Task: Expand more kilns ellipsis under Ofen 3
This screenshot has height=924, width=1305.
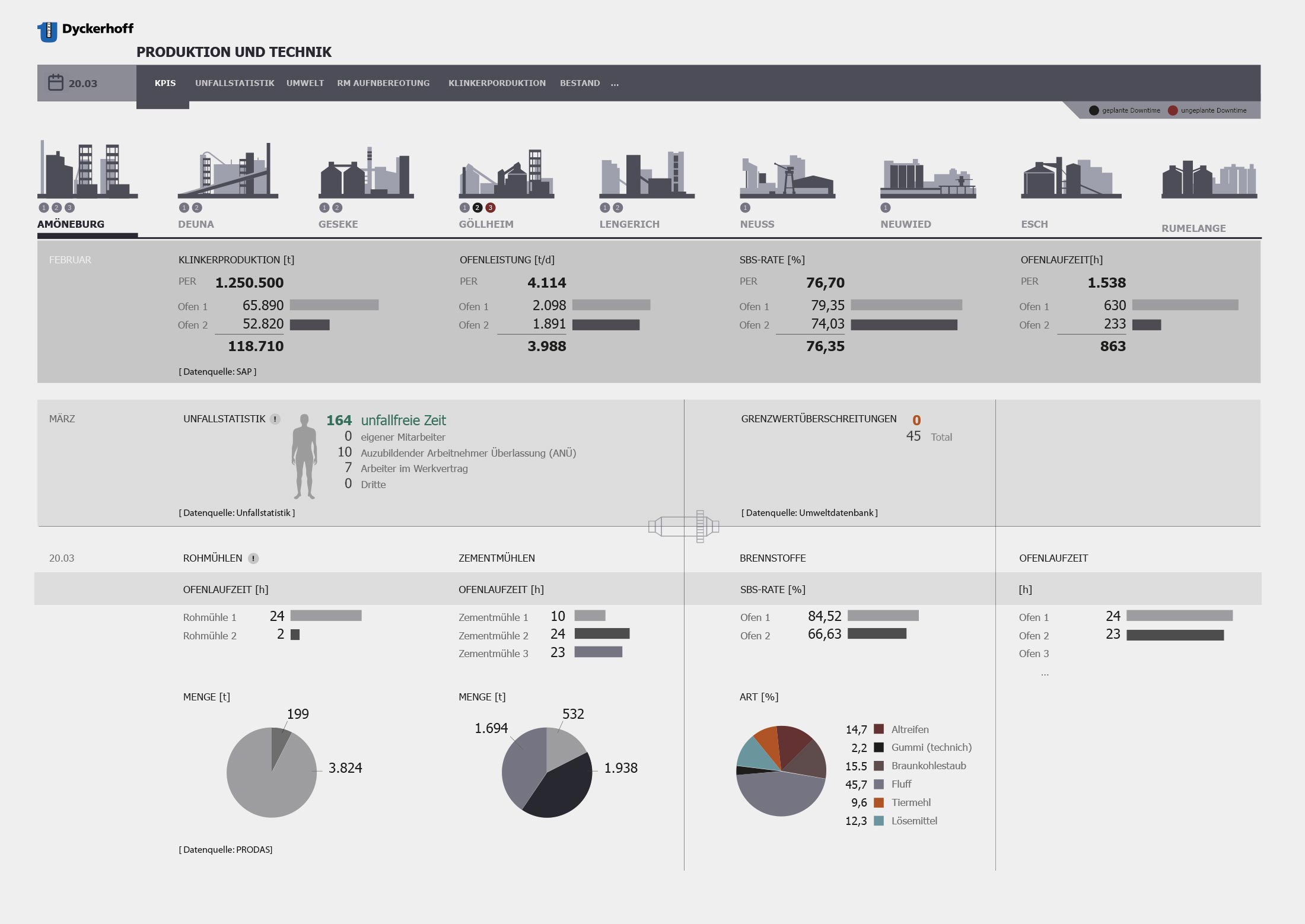Action: click(x=1045, y=674)
